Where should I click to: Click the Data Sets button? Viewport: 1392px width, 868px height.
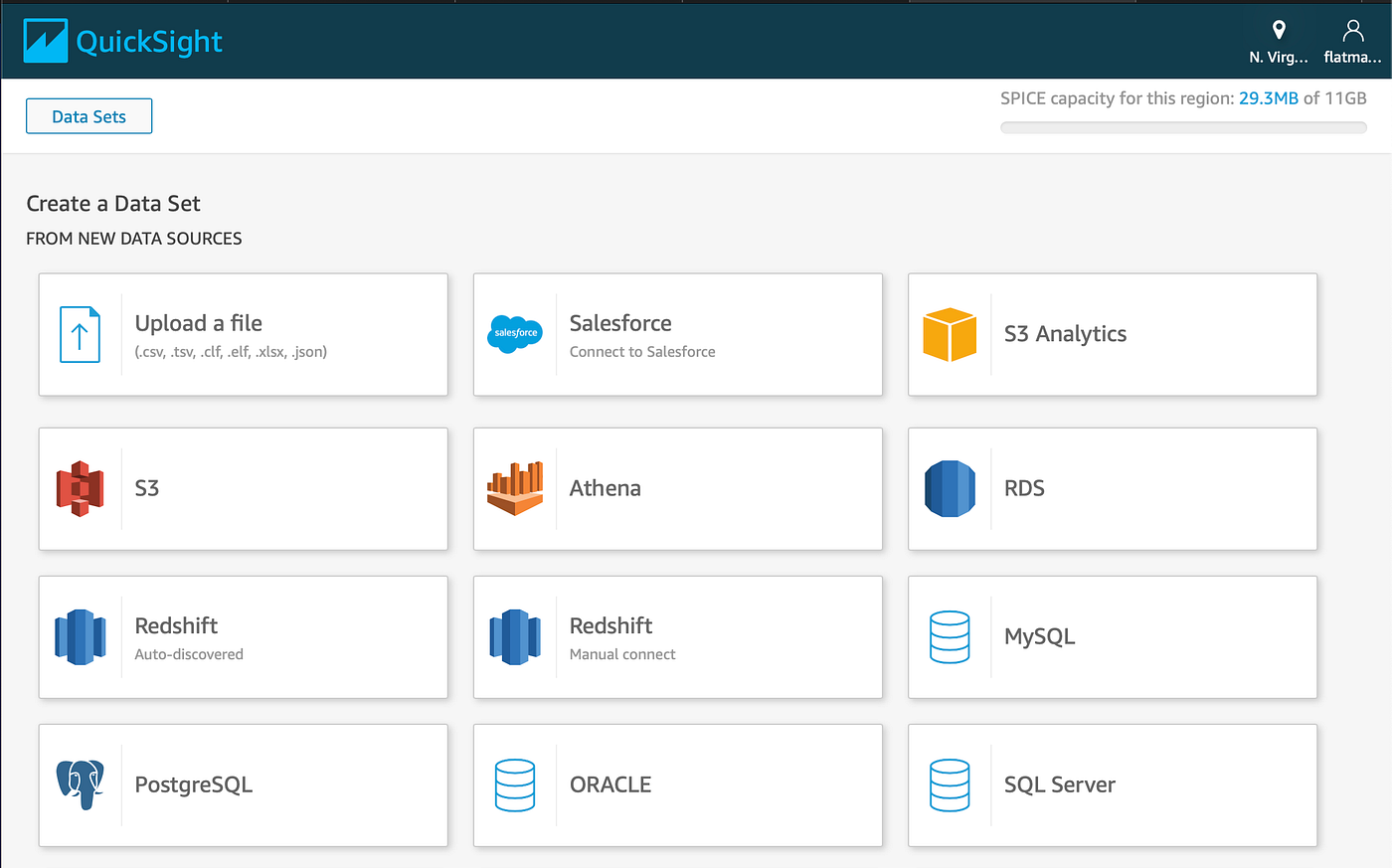click(x=88, y=115)
